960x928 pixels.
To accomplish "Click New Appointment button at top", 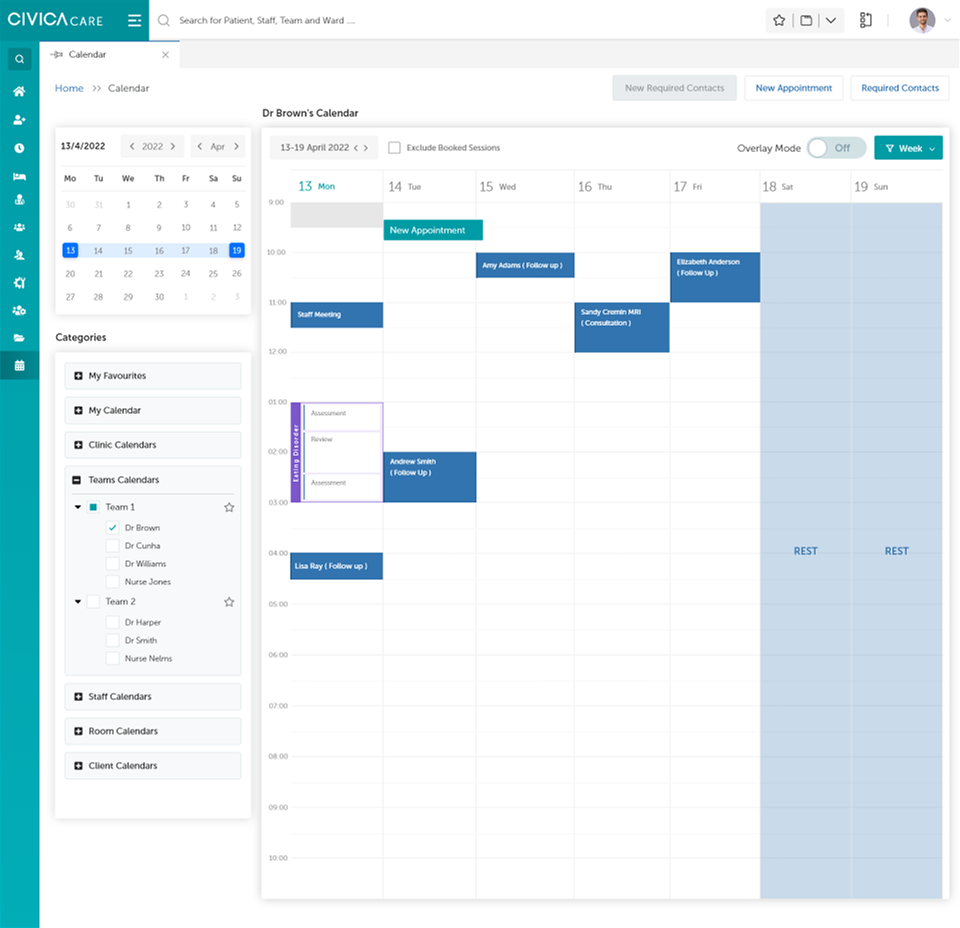I will 793,88.
